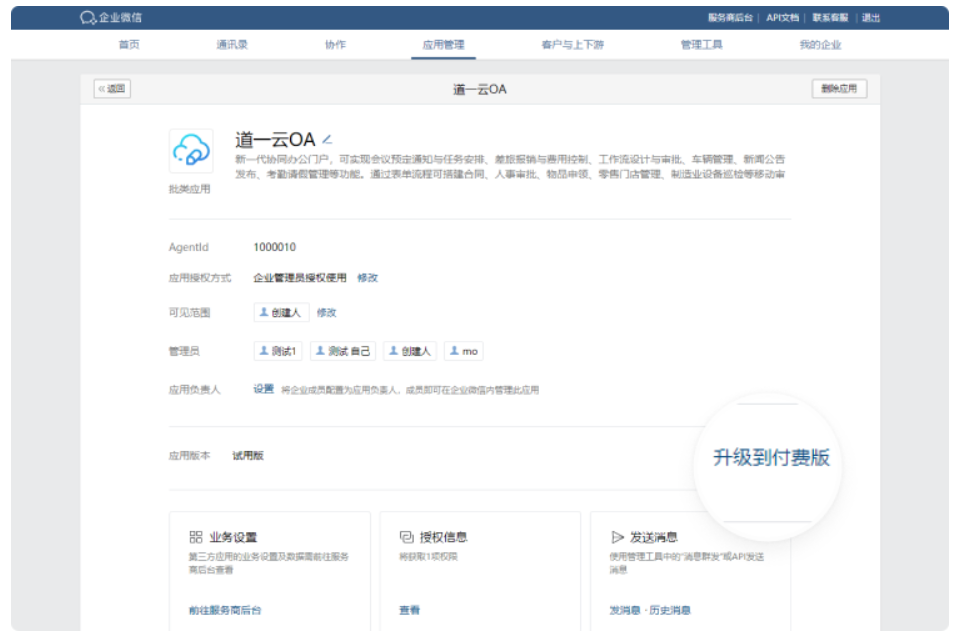Click the 发送消息 card title
Image resolution: width=960 pixels, height=641 pixels.
click(654, 537)
